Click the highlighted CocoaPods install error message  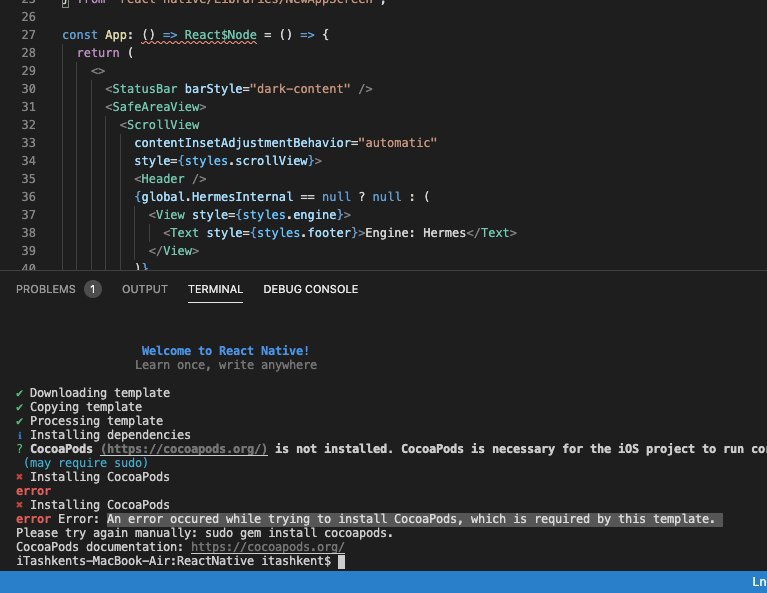(x=415, y=519)
